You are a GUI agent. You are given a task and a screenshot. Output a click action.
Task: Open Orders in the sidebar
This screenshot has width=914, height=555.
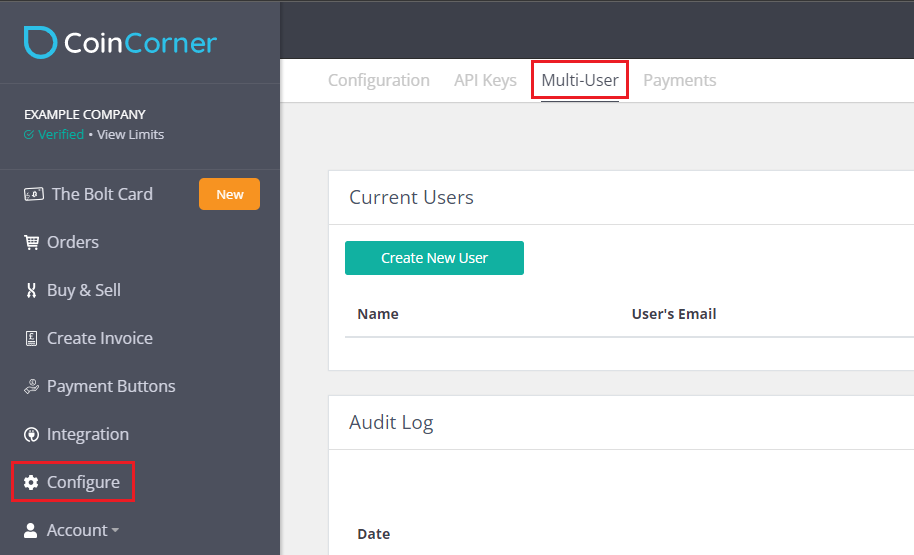(x=73, y=242)
